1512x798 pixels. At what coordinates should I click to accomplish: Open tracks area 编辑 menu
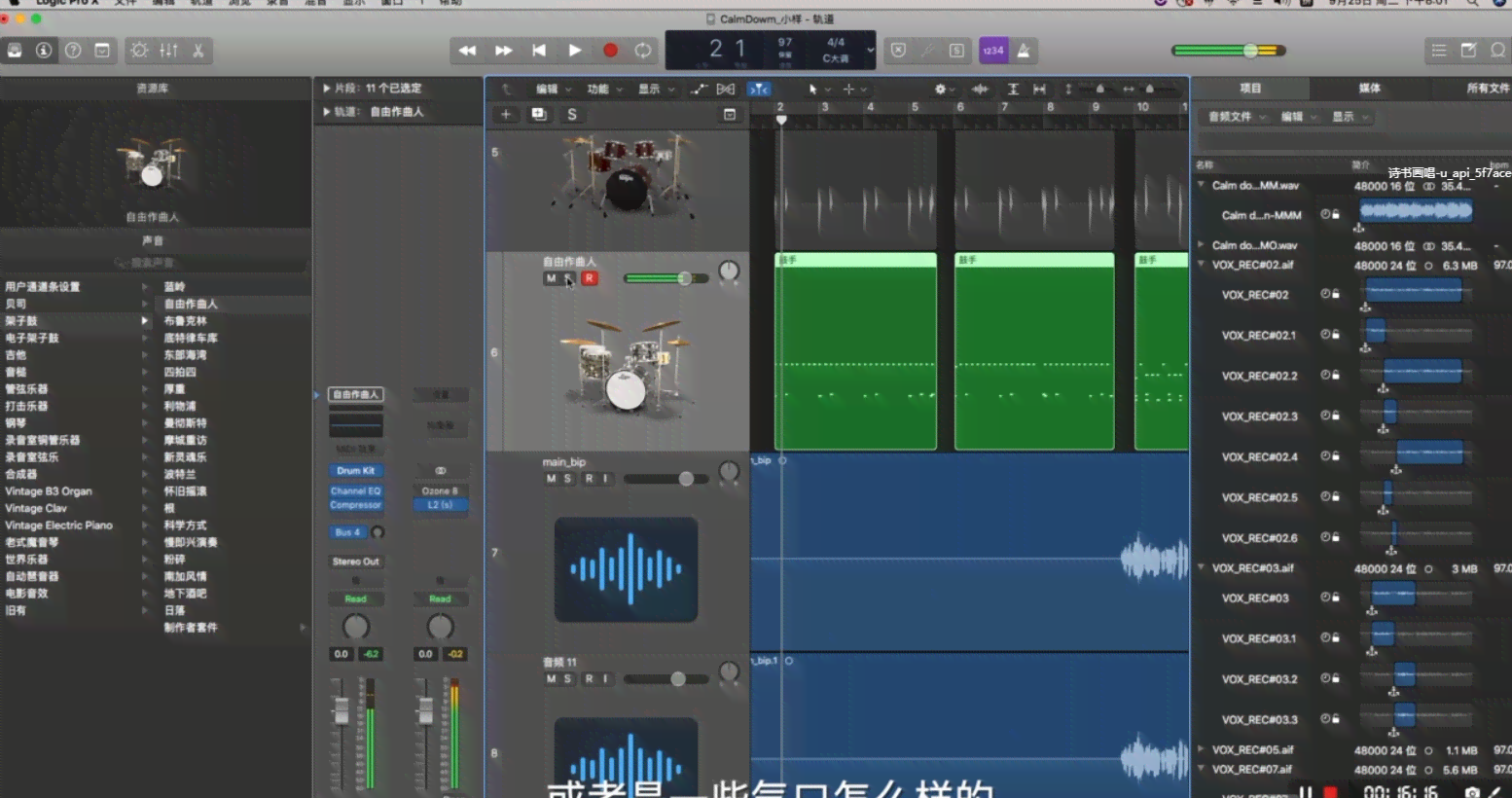click(x=554, y=90)
